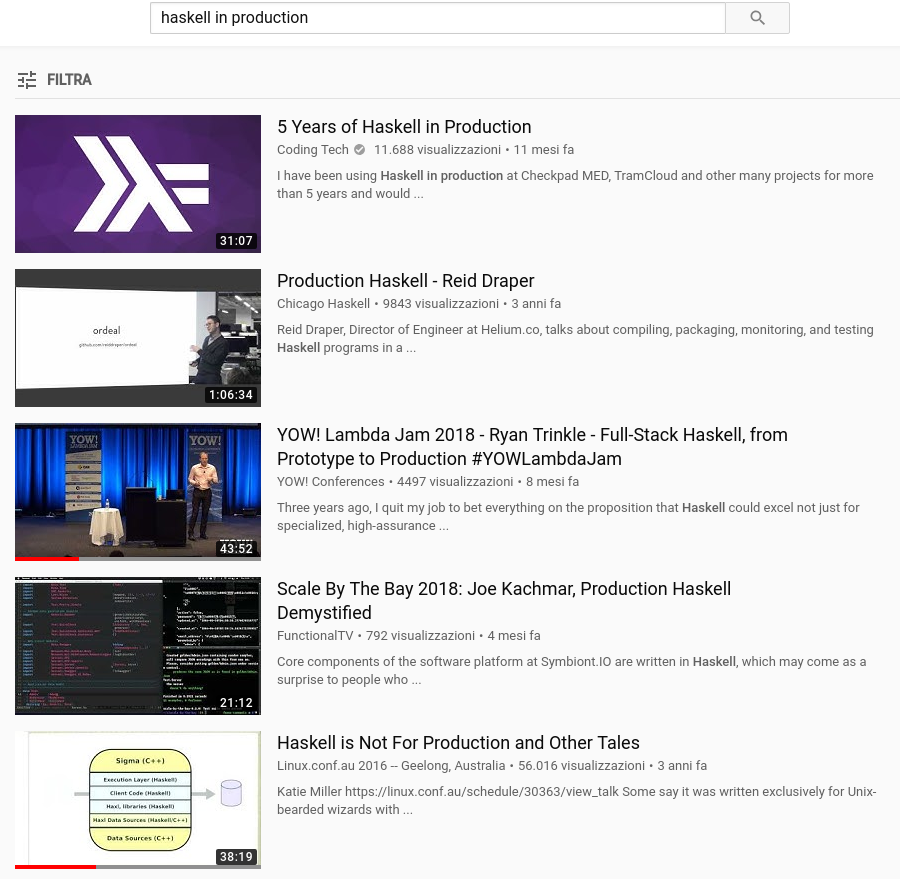The height and width of the screenshot is (879, 900).
Task: Open the 'ordeal' slide thumbnail
Action: pyautogui.click(x=138, y=338)
